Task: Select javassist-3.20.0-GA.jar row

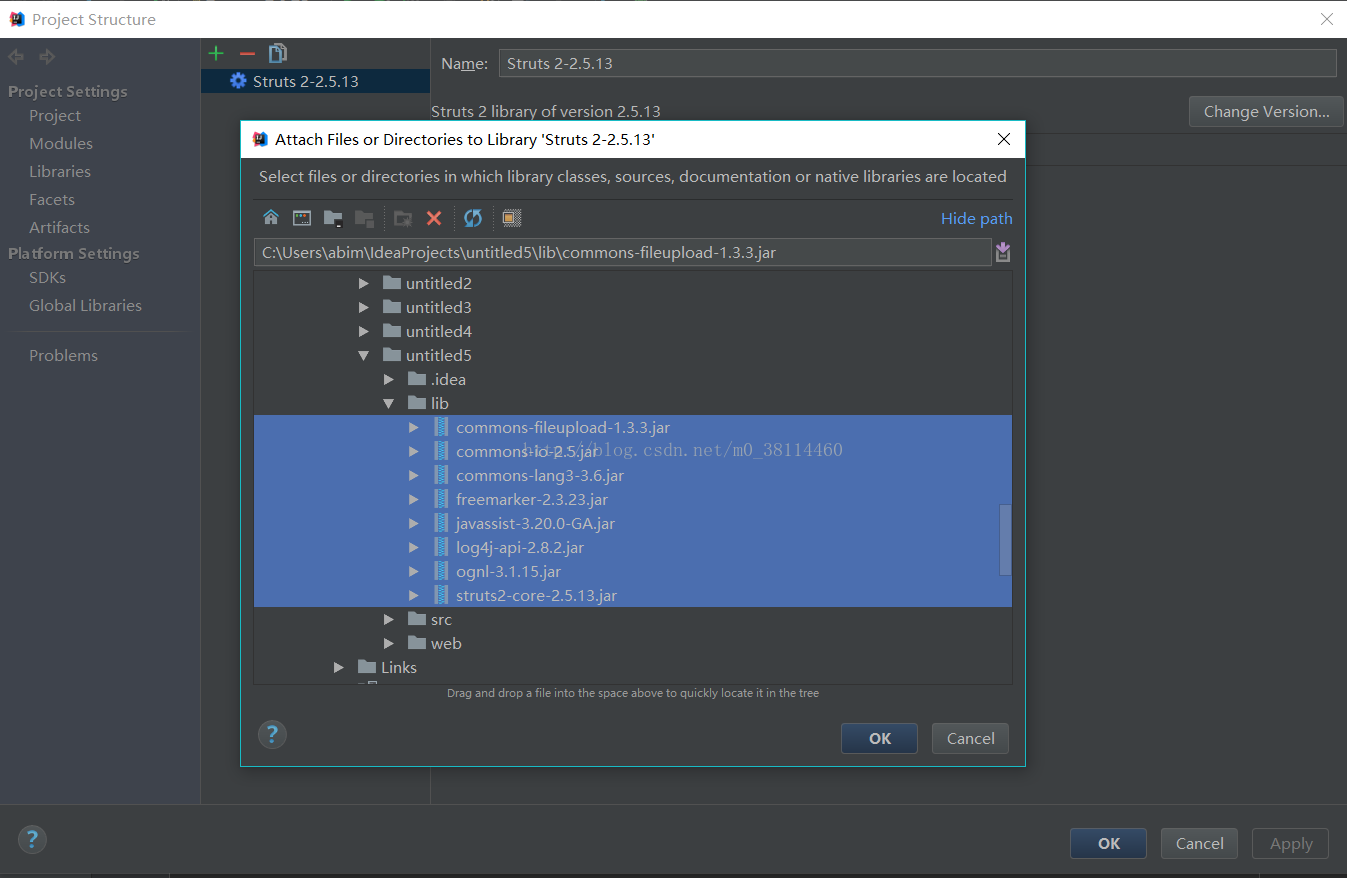Action: [x=633, y=523]
